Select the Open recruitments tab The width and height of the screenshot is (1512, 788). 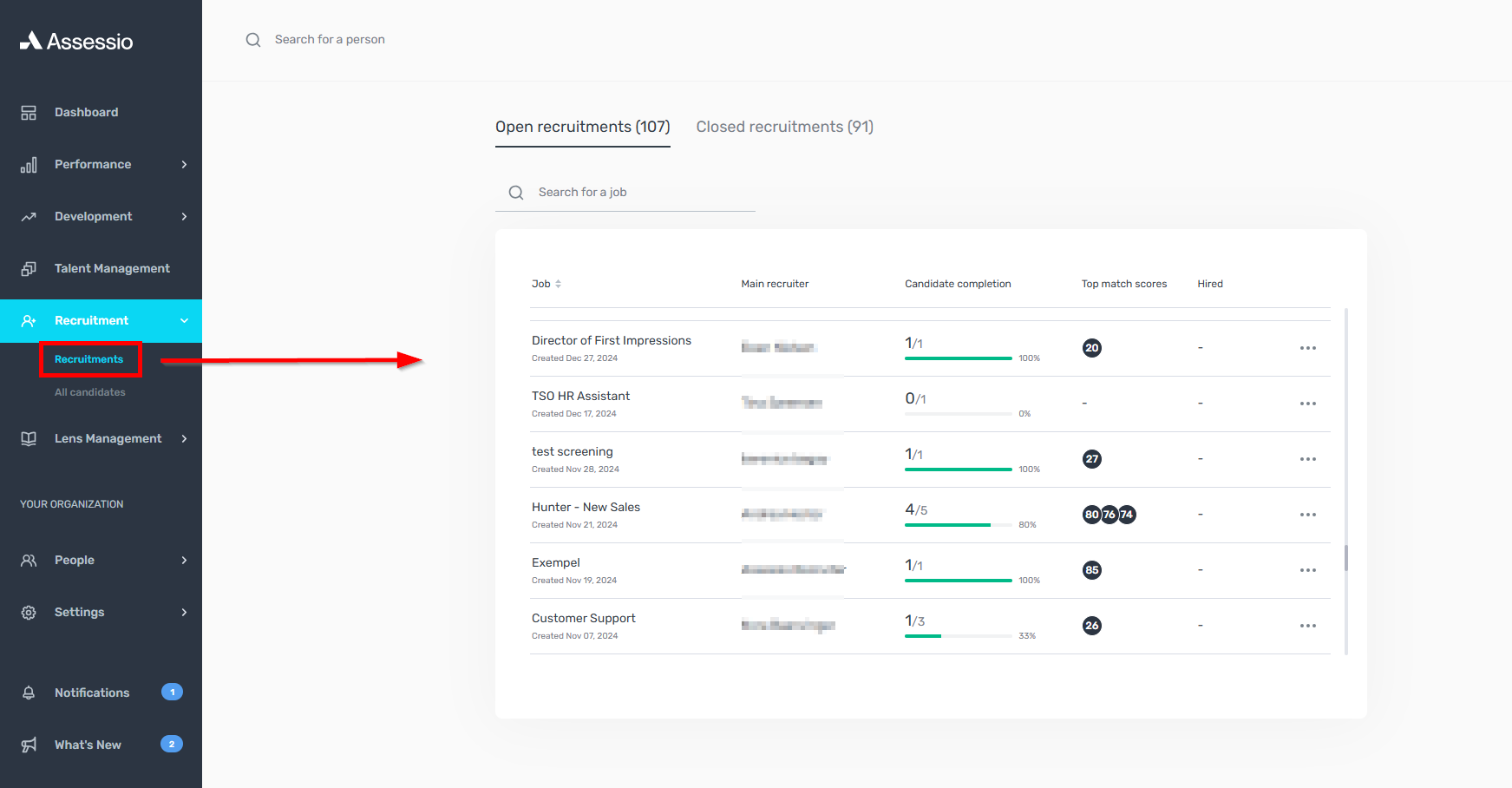[582, 127]
